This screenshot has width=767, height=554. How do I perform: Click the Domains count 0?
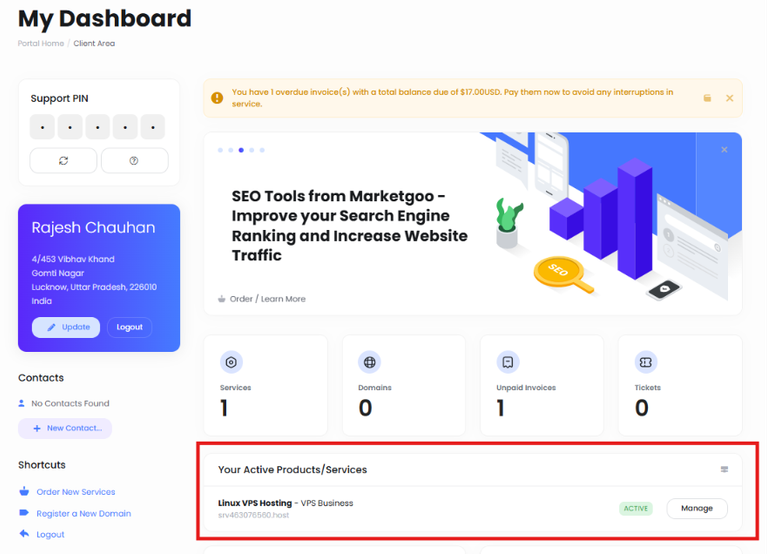[365, 408]
